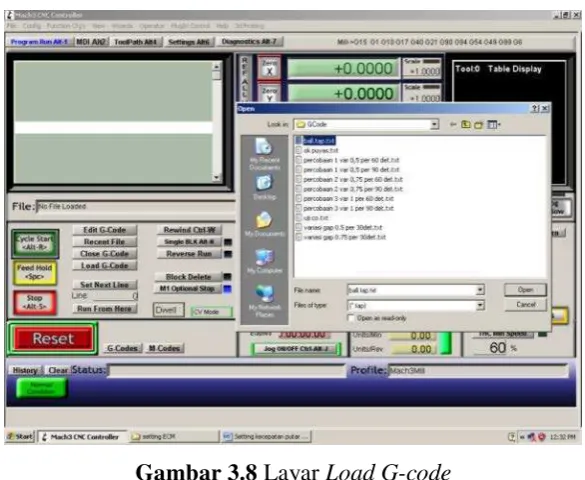Click the Mach3 CNC Controller taskbar button
Image resolution: width=585 pixels, height=480 pixels.
click(82, 436)
